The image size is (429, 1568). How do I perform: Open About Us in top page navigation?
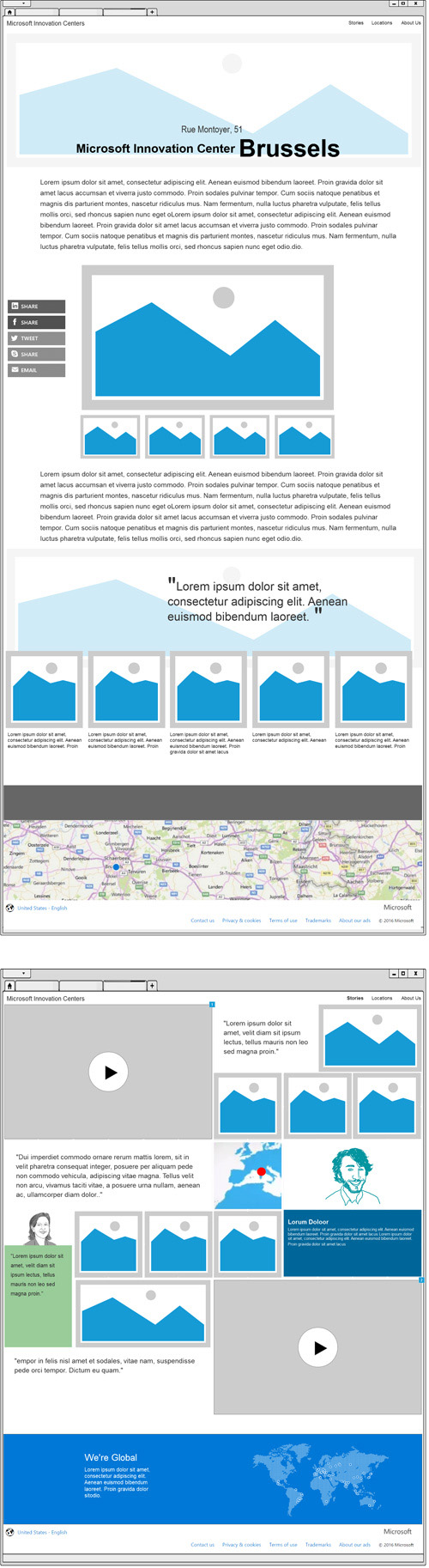click(411, 23)
